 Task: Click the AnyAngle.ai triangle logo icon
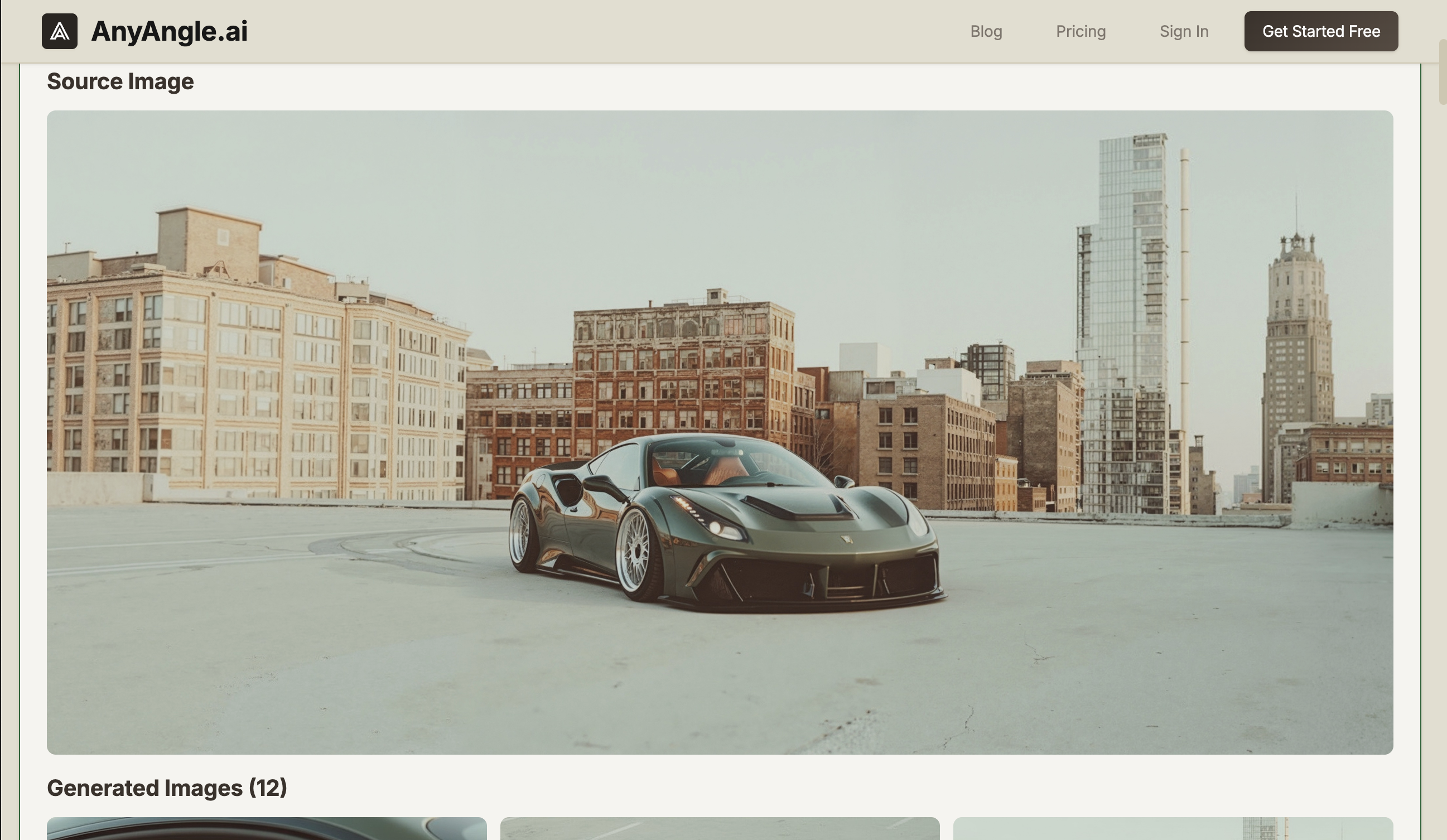tap(59, 31)
